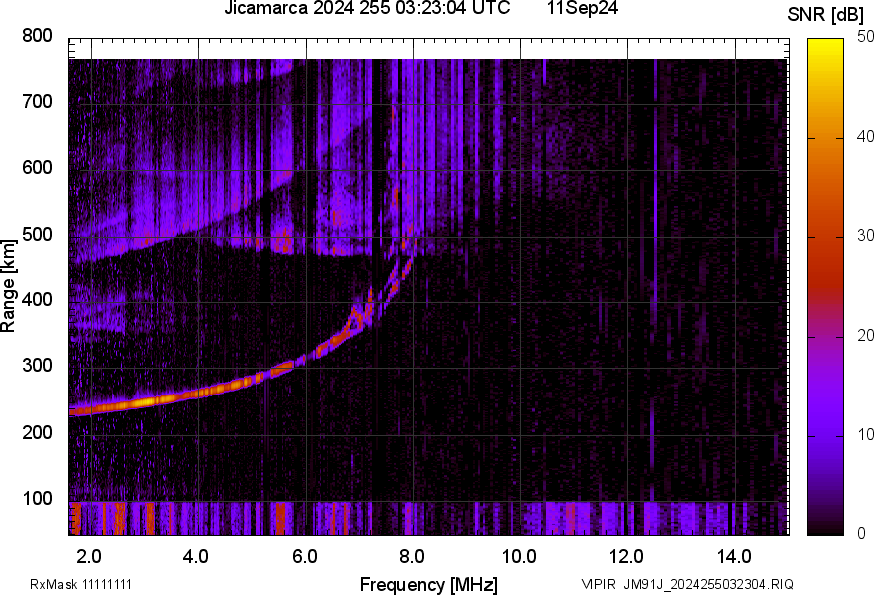This screenshot has height=595, width=874.
Task: Click the '8.0' frequency tick label
Action: point(411,557)
